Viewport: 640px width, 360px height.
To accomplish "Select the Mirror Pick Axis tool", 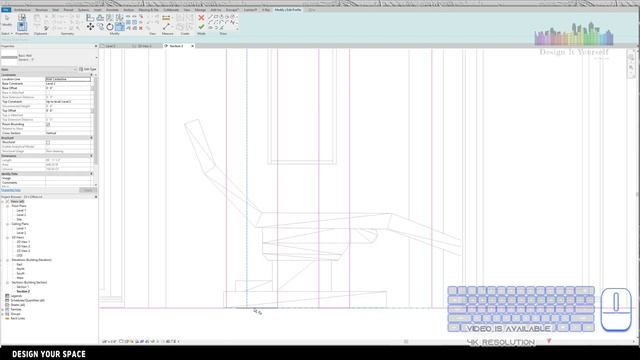I will pyautogui.click(x=109, y=18).
